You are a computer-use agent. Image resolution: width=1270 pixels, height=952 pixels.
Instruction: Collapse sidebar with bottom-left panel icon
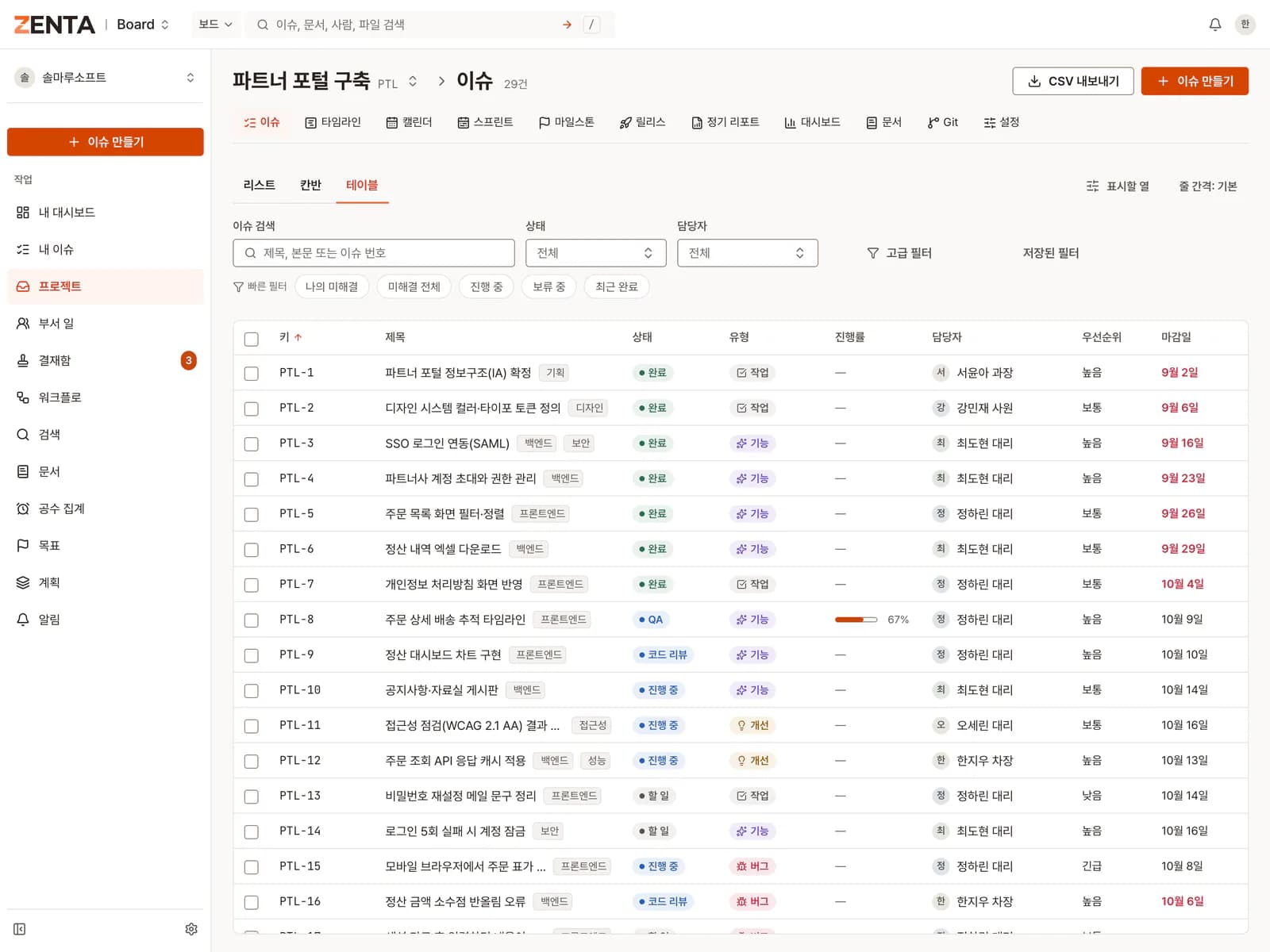coord(20,929)
